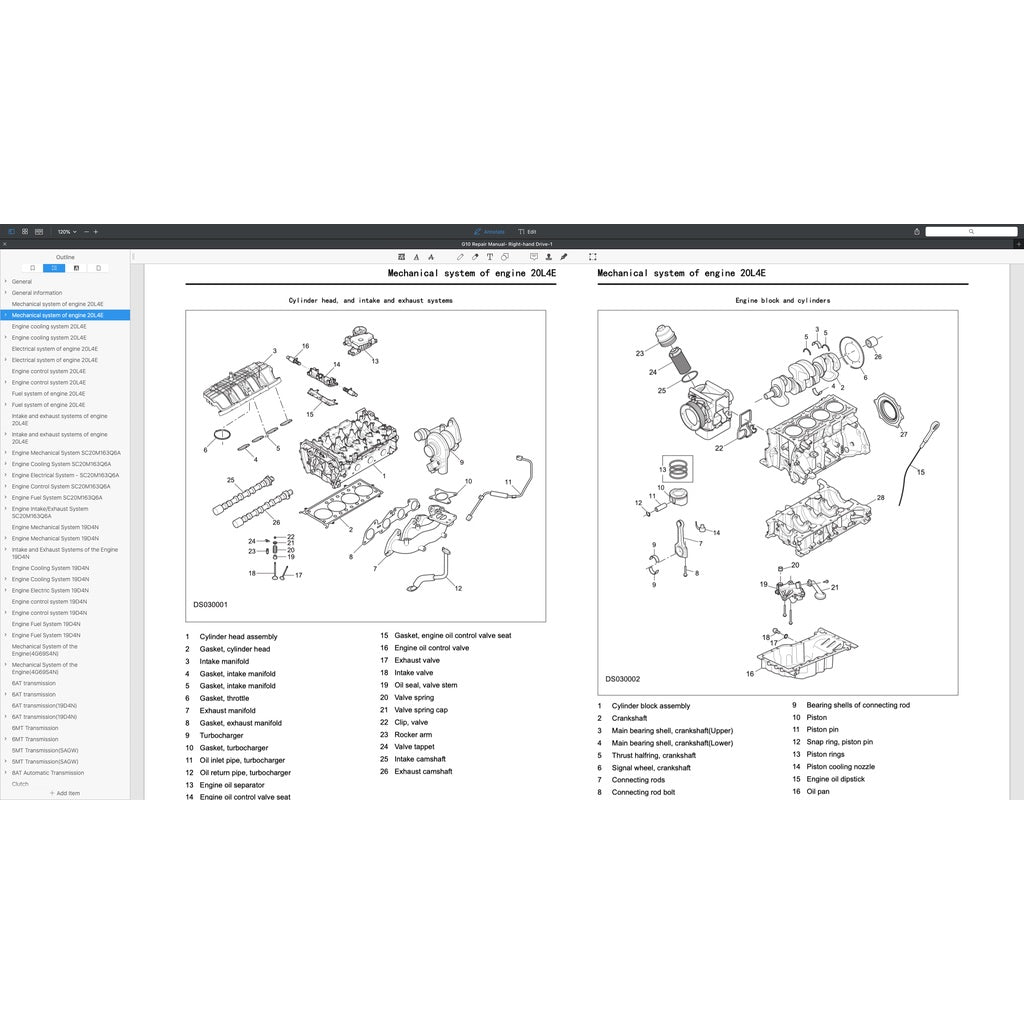Select the highlight annotation tool

pos(401,257)
